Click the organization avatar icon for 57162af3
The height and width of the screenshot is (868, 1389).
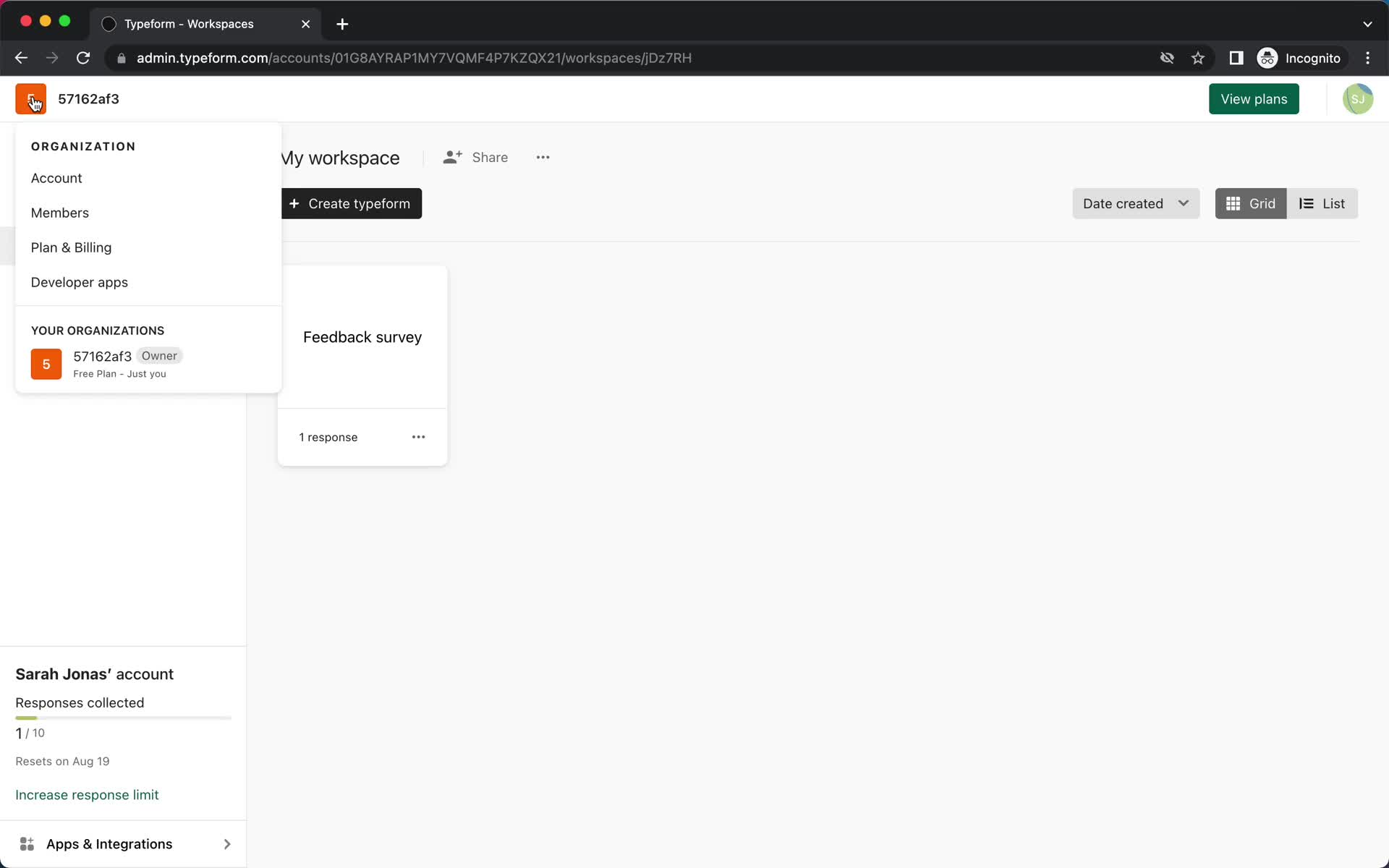pyautogui.click(x=30, y=98)
